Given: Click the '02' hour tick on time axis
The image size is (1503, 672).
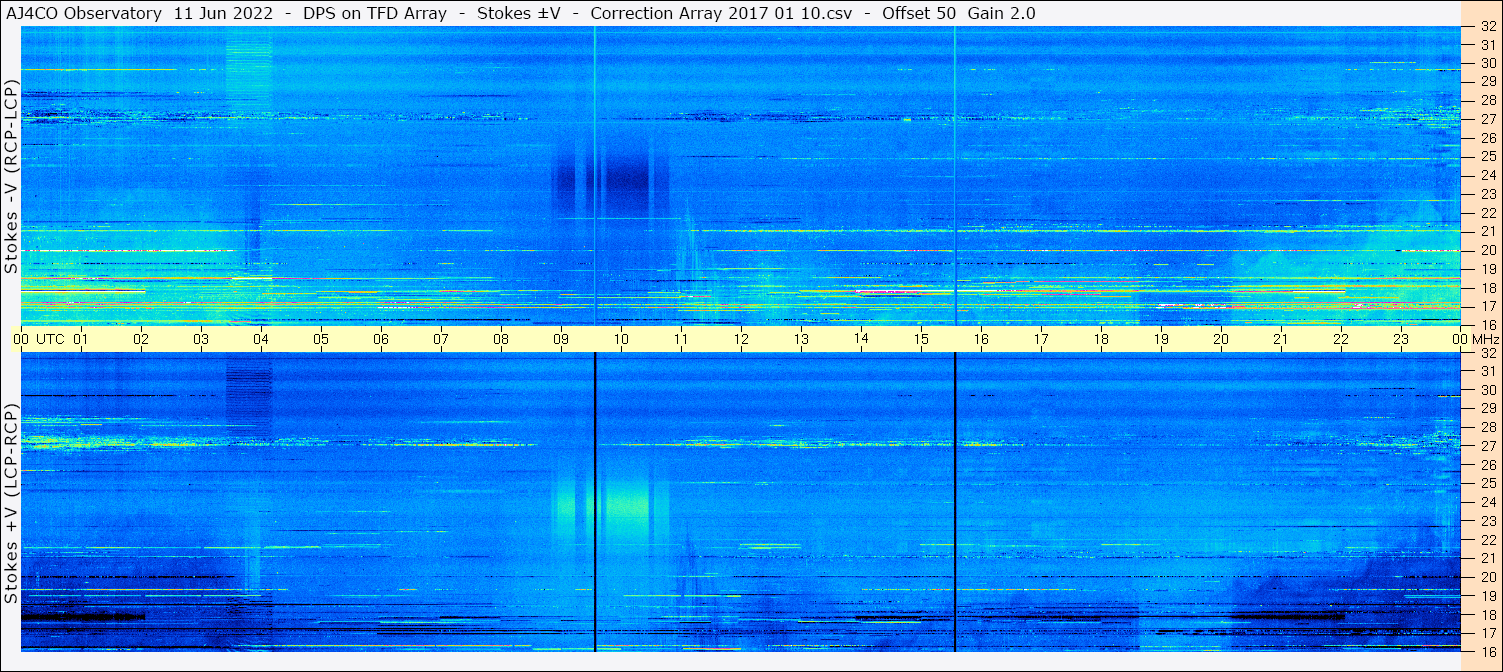Looking at the screenshot, I should click(x=141, y=339).
